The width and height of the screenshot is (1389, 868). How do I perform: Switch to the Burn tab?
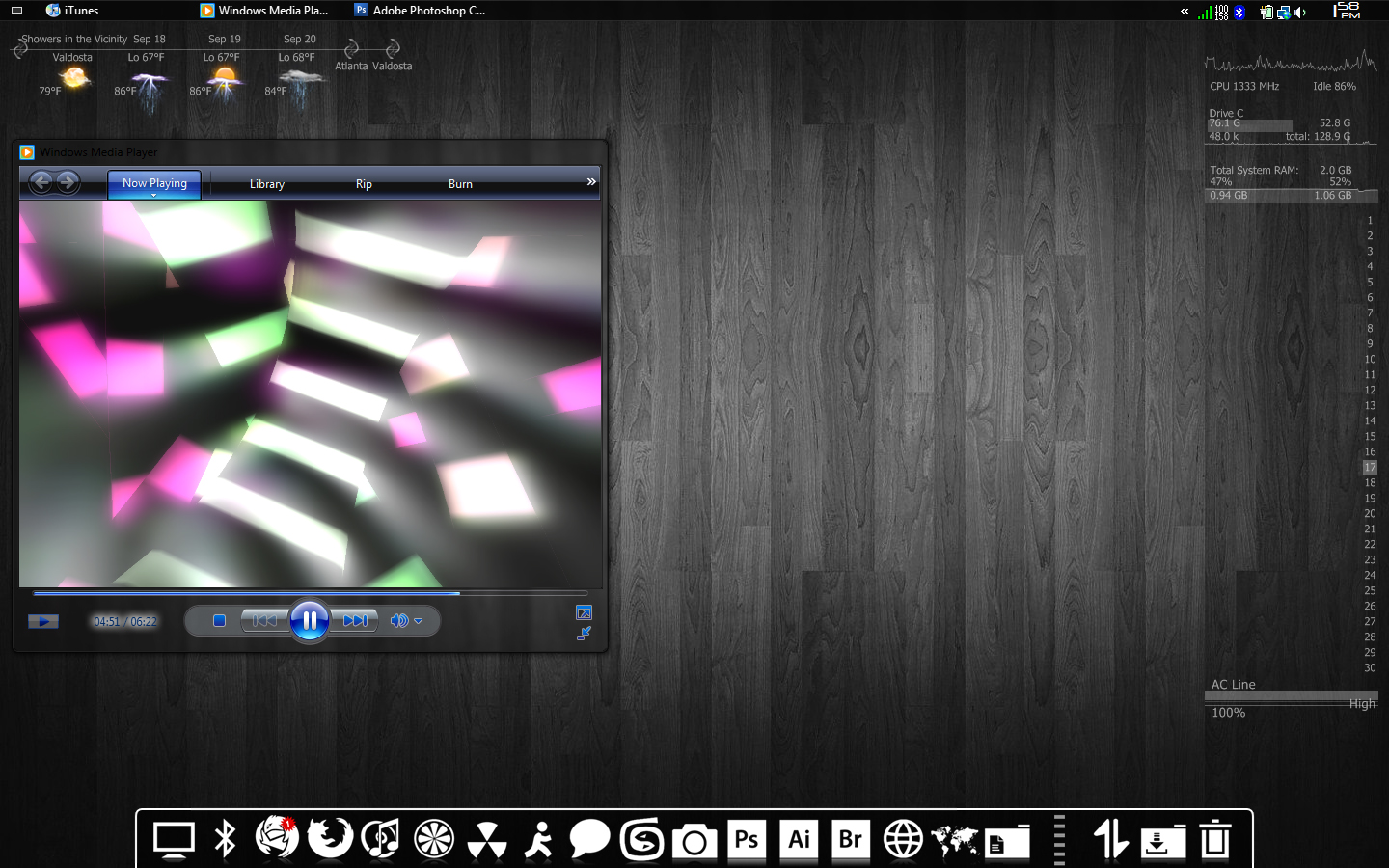pos(460,184)
